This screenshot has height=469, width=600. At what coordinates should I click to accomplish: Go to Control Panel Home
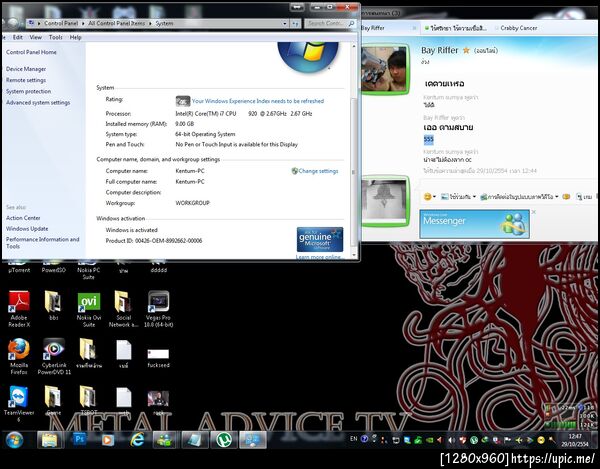(x=31, y=52)
